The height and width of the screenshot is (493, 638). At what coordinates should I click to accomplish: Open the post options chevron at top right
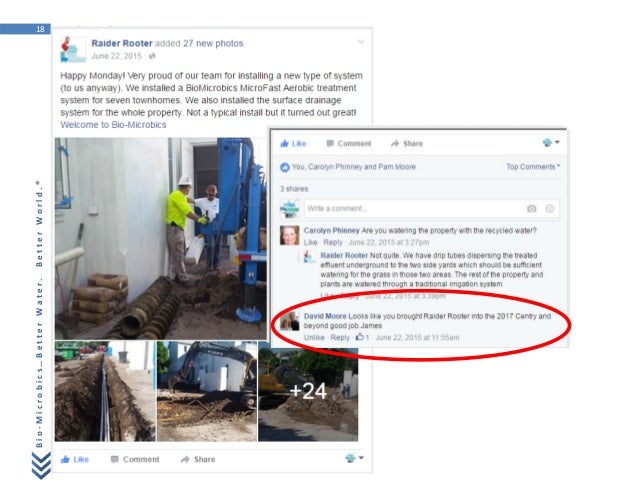pyautogui.click(x=361, y=41)
